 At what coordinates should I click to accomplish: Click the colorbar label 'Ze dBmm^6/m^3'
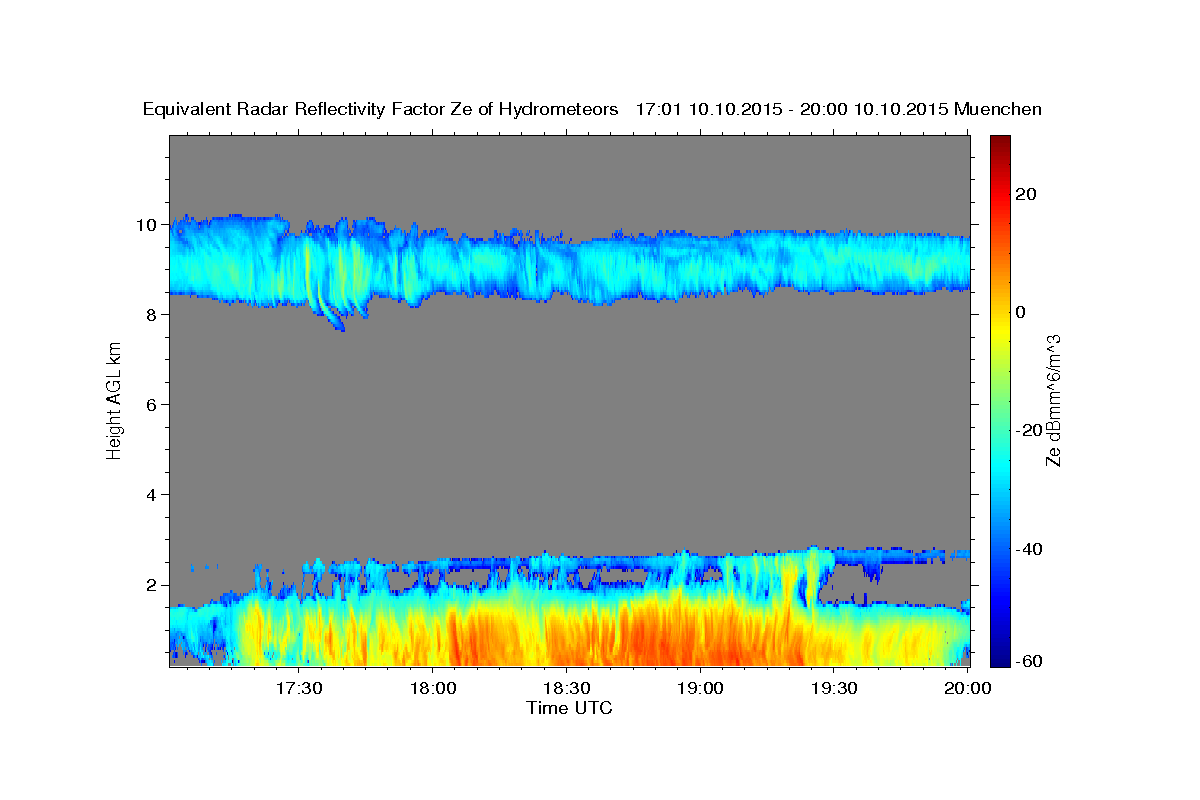coord(1053,401)
